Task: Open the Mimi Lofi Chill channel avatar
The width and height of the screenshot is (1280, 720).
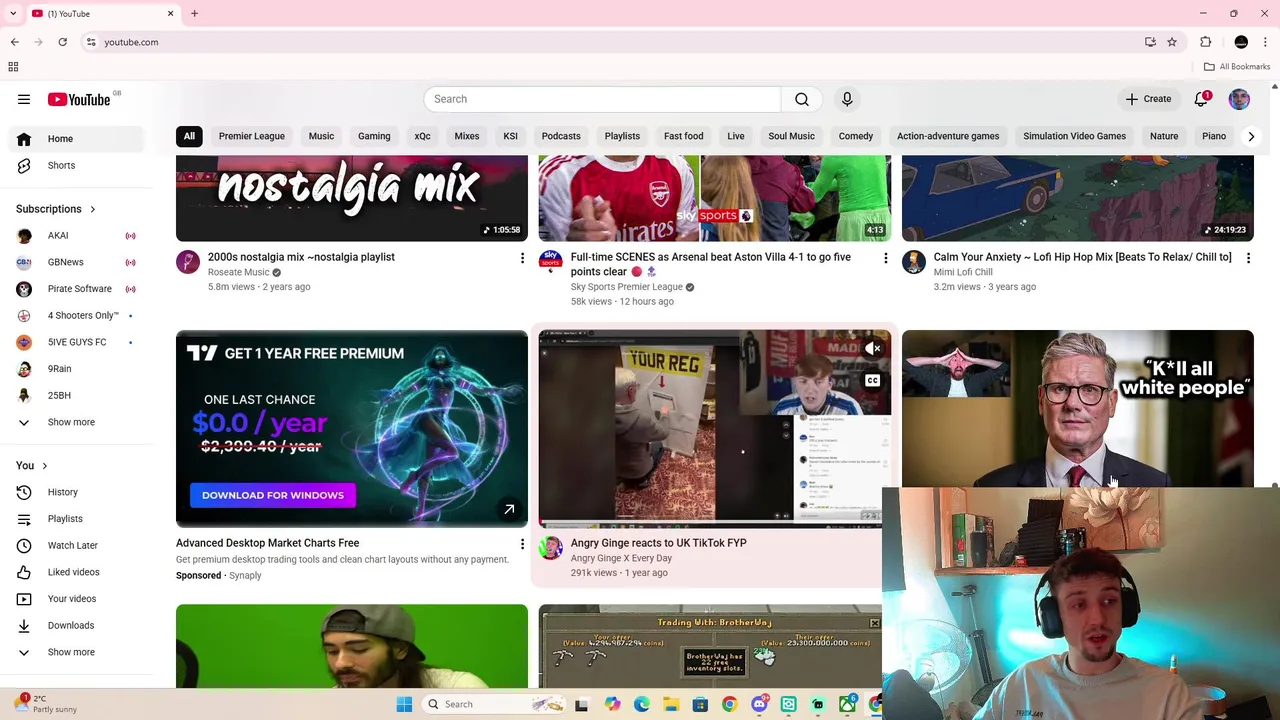Action: [914, 262]
